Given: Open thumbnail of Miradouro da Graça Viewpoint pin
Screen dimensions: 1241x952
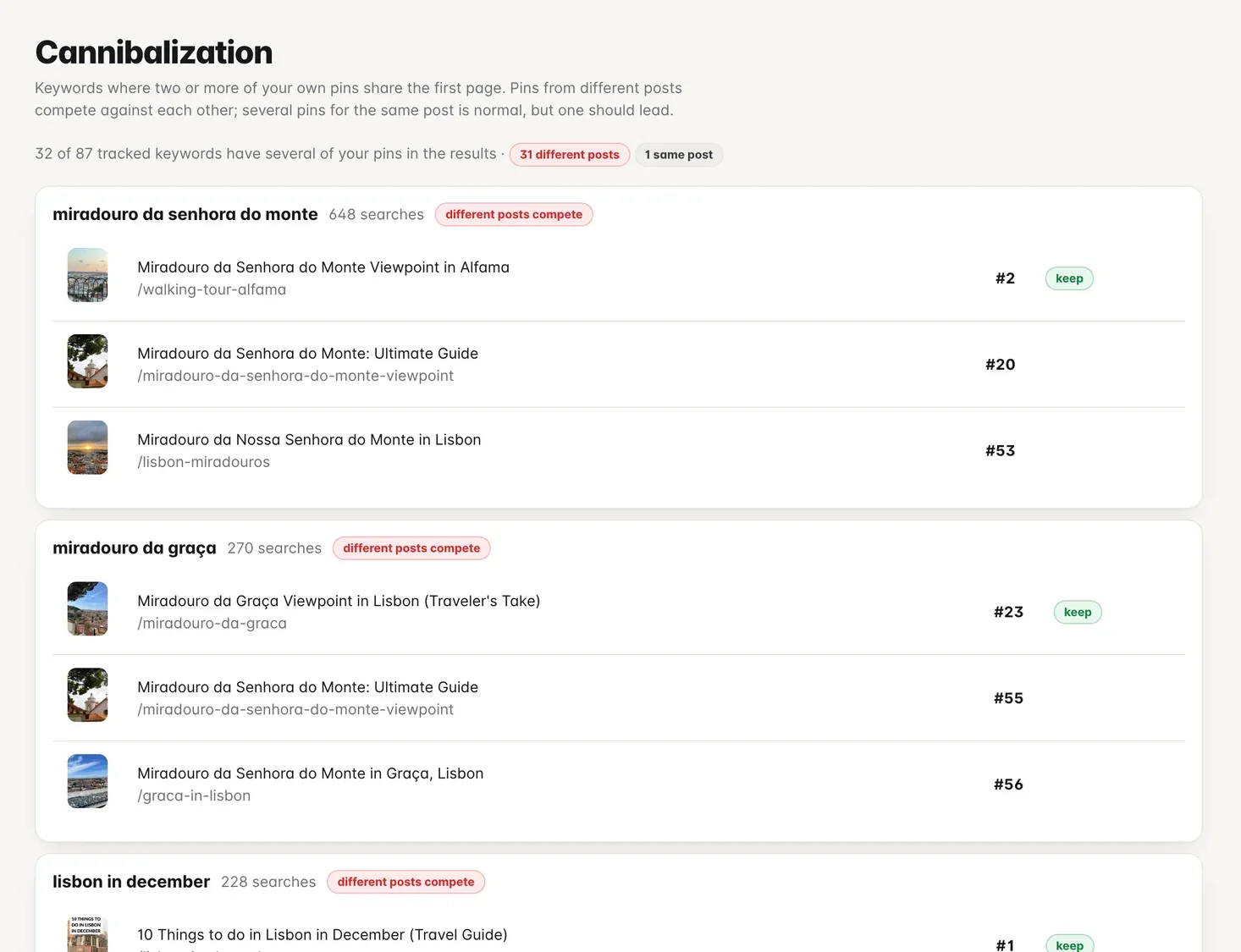Looking at the screenshot, I should click(88, 608).
